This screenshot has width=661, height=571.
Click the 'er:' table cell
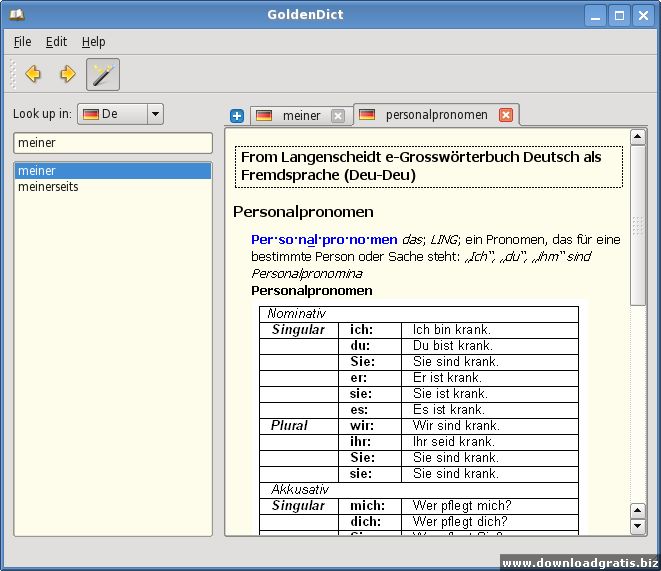(x=370, y=378)
